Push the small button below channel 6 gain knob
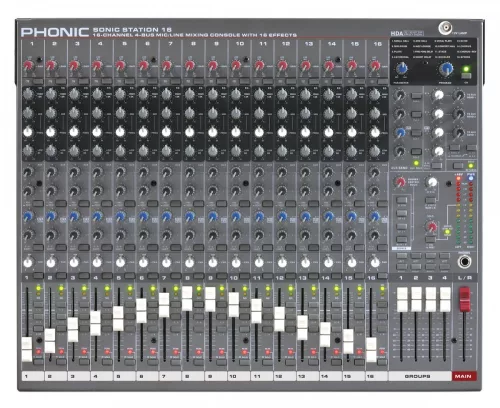This screenshot has height=408, width=500. pos(153,81)
